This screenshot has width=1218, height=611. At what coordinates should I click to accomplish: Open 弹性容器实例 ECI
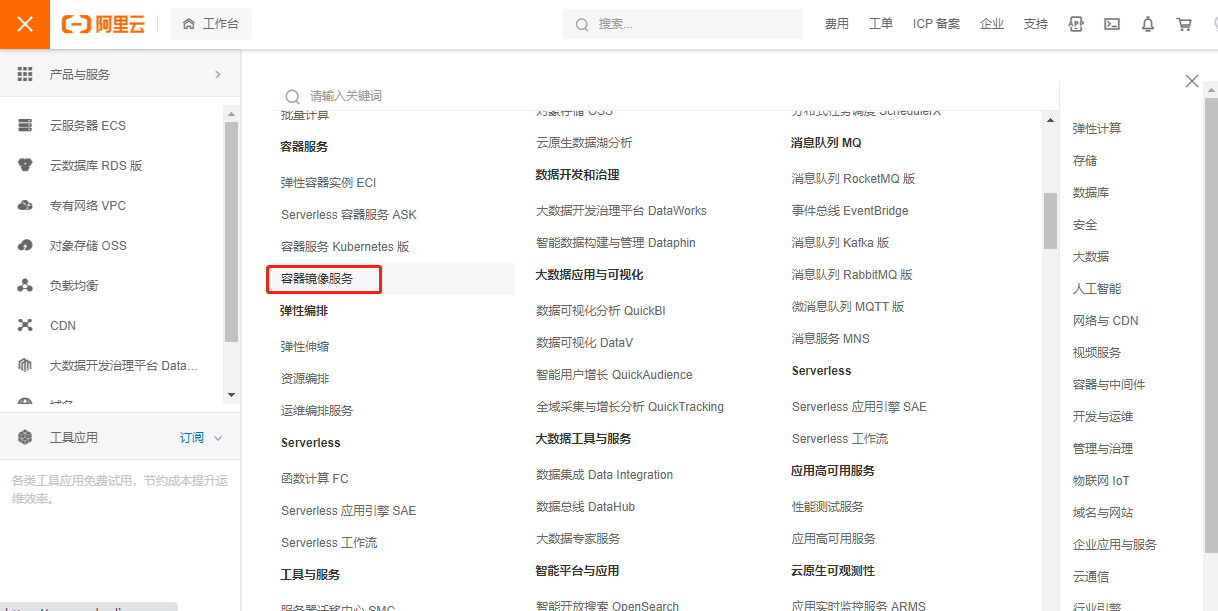328,182
